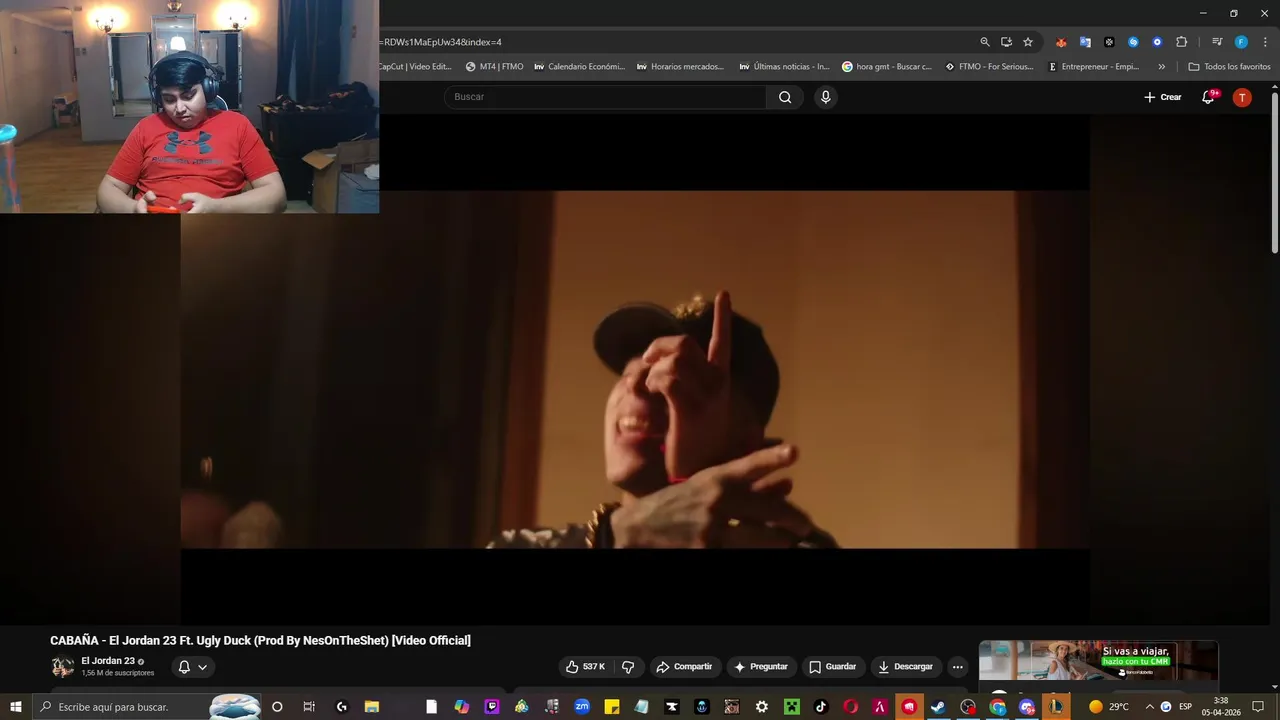Open the Últimas noticias bookmark
Image resolution: width=1280 pixels, height=720 pixels.
pos(784,67)
